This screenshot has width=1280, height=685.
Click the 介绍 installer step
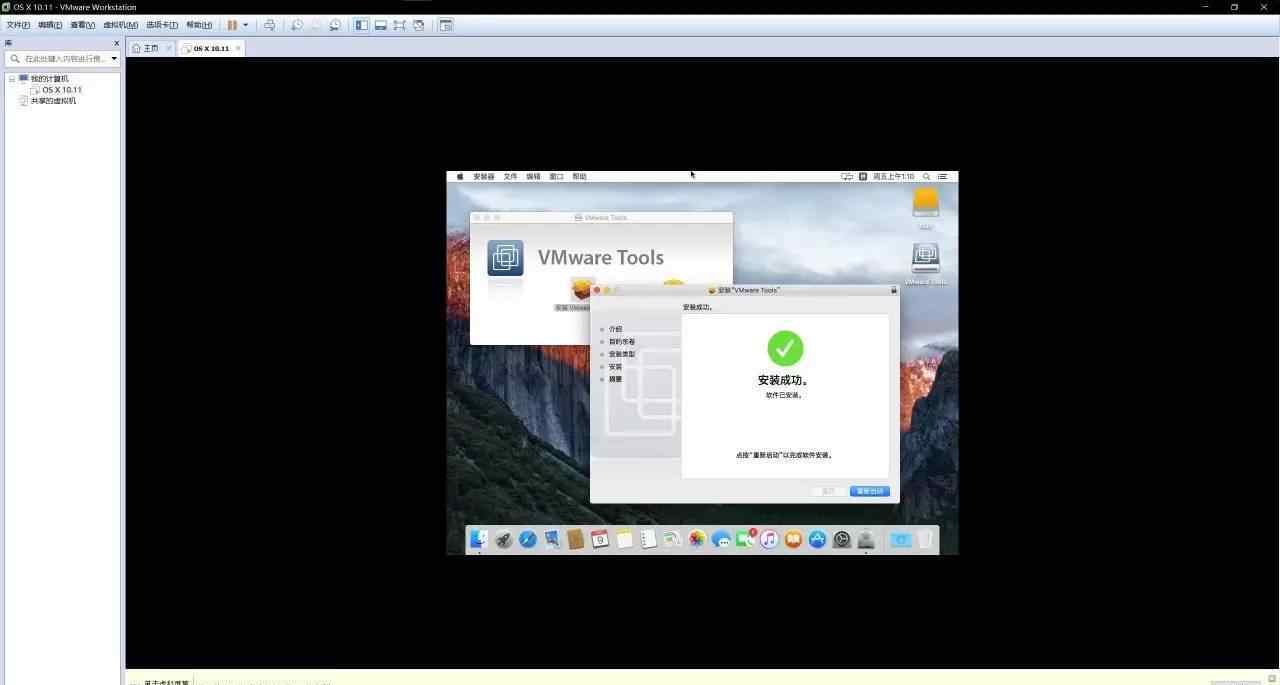point(615,329)
